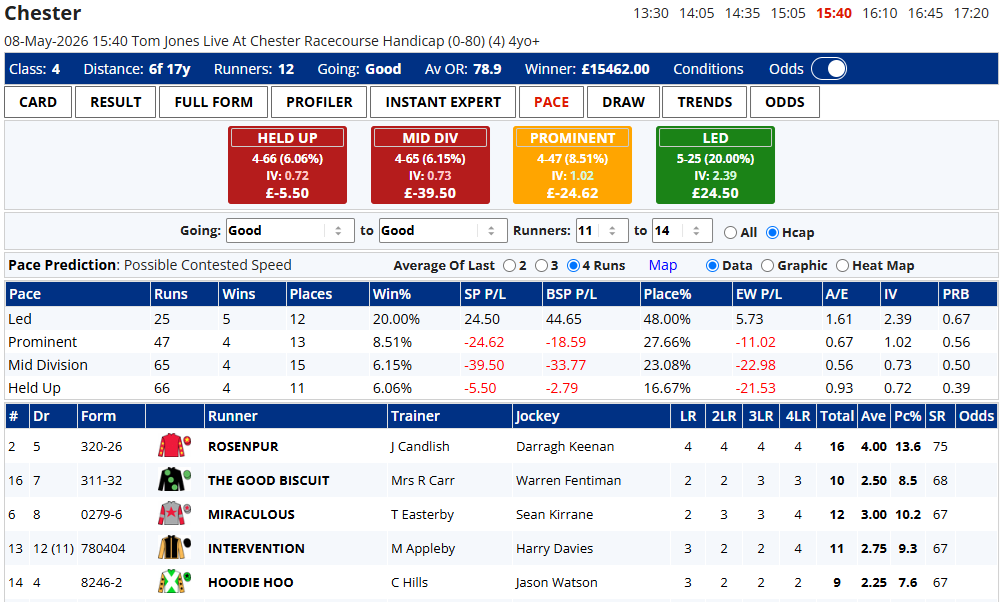Image resolution: width=1001 pixels, height=602 pixels.
Task: Click The Good Biscuit's black silks icon
Action: coord(174,479)
